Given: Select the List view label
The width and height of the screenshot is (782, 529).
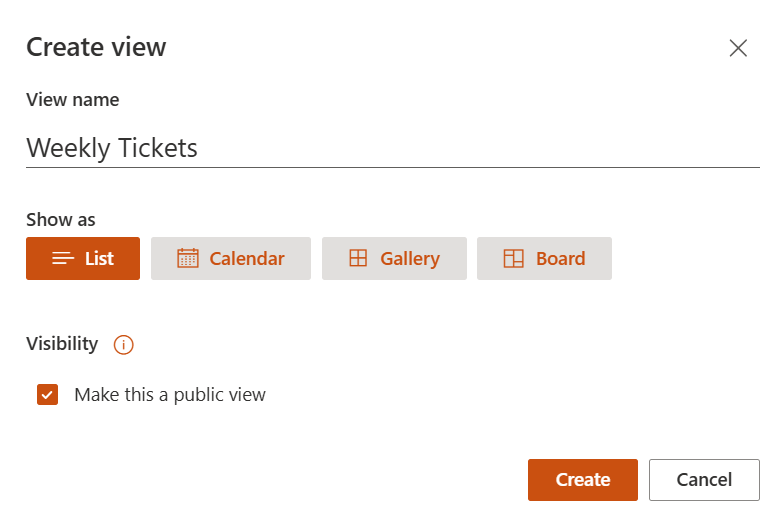Looking at the screenshot, I should click(x=99, y=258).
